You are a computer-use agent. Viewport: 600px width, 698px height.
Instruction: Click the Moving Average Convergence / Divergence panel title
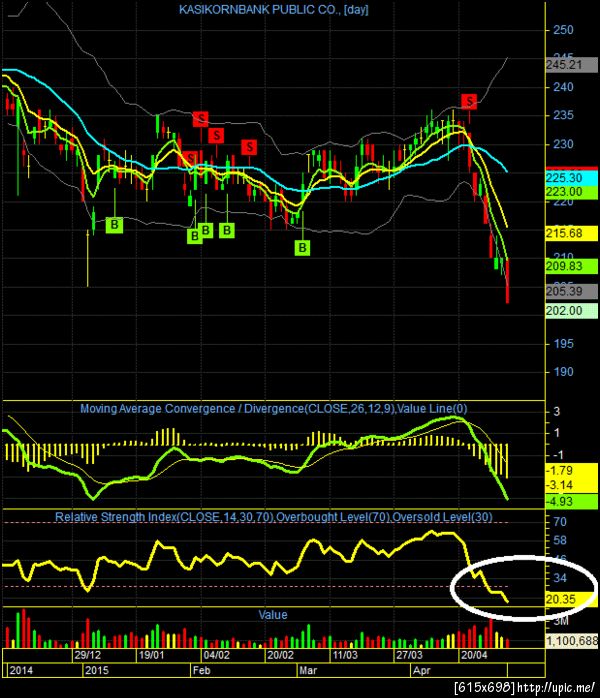point(273,409)
